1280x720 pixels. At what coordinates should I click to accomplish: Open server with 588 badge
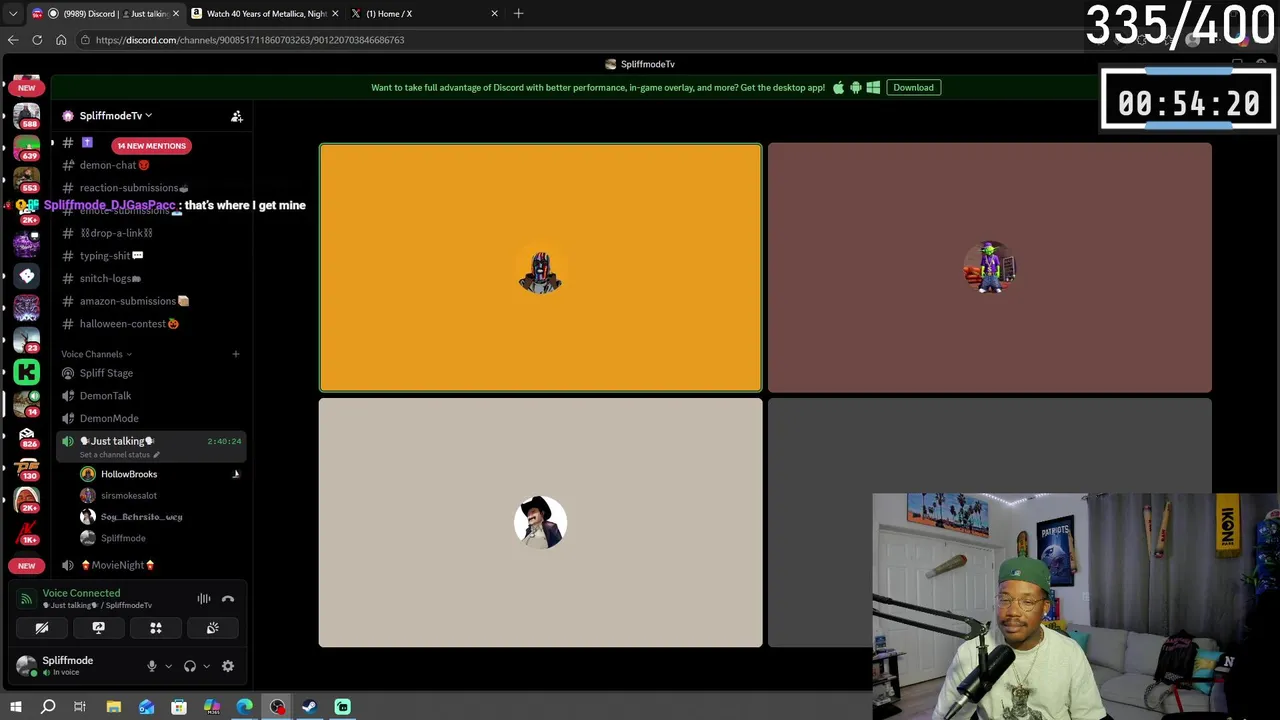click(27, 117)
